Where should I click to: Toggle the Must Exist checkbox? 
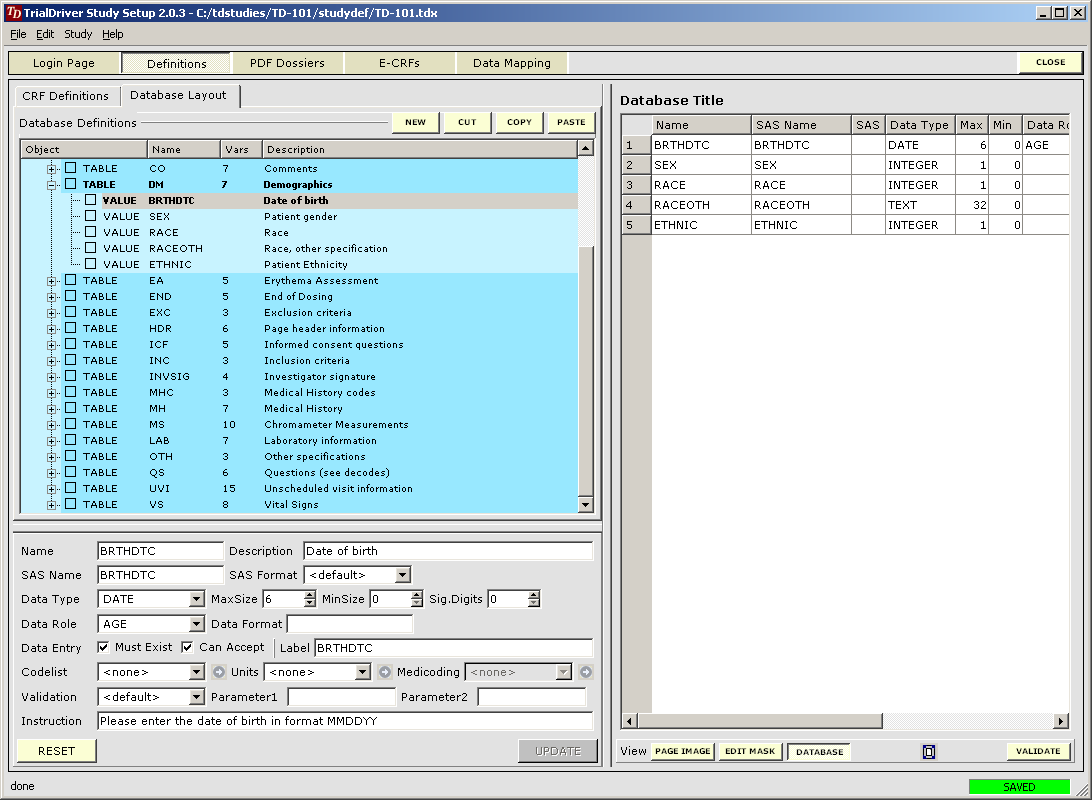pyautogui.click(x=103, y=647)
